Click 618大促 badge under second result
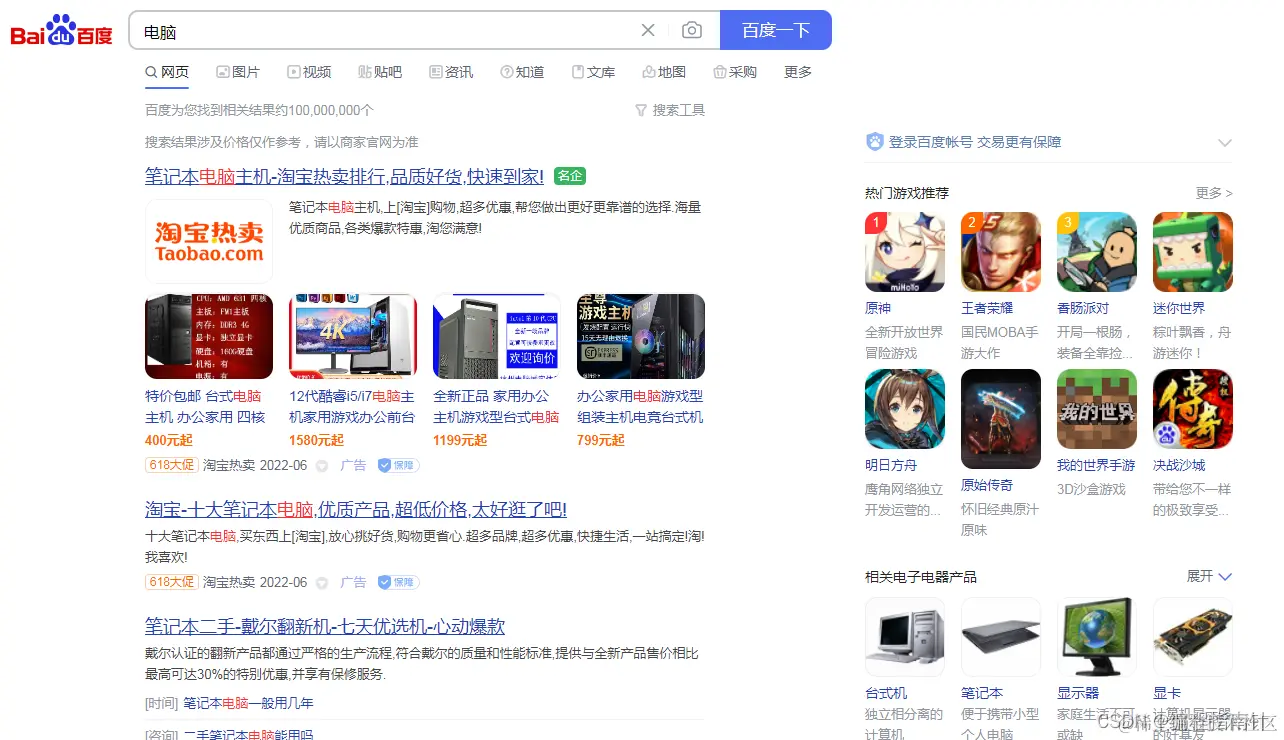 pyautogui.click(x=171, y=582)
